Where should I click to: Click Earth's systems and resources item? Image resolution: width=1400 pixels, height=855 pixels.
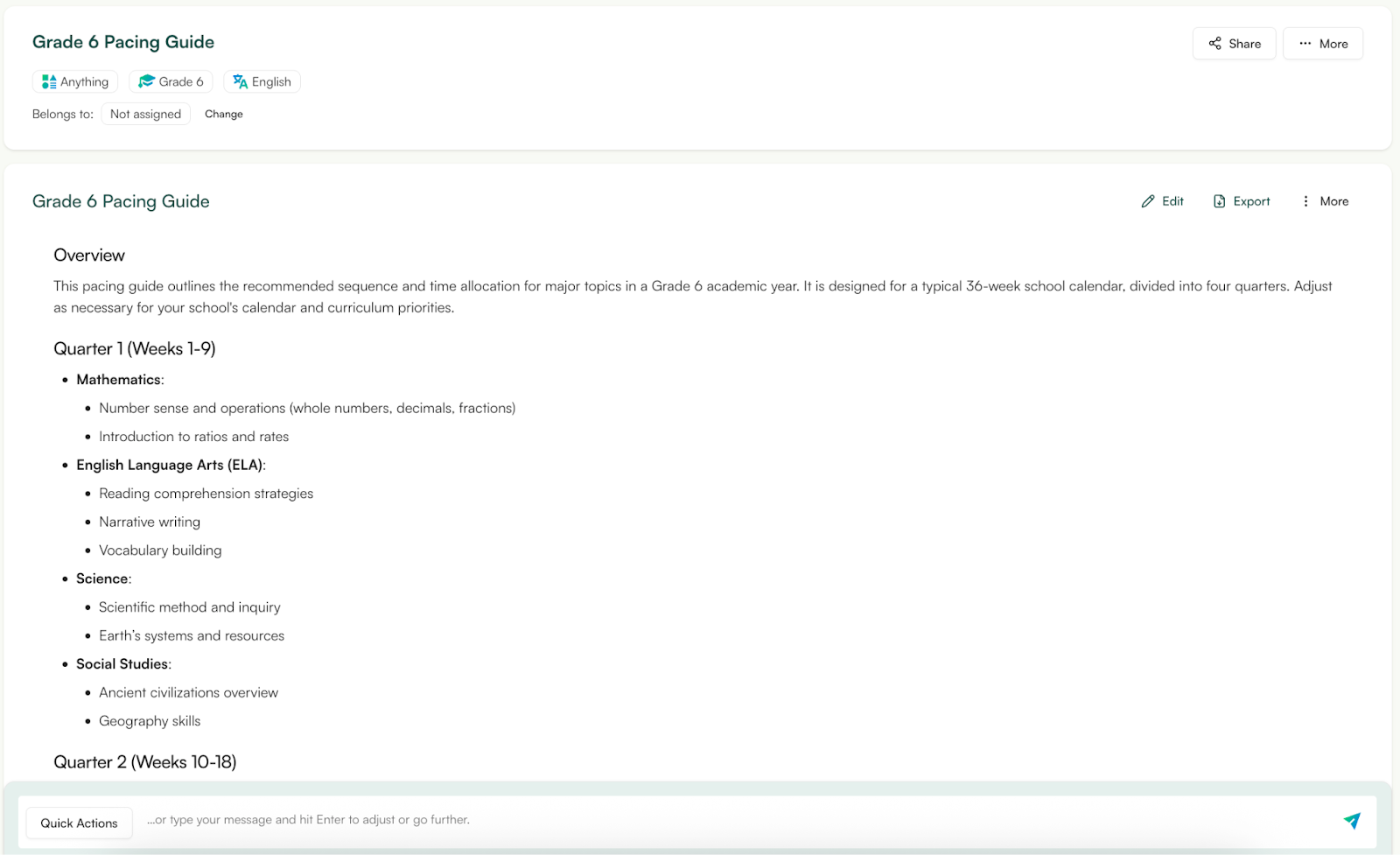[x=192, y=635]
